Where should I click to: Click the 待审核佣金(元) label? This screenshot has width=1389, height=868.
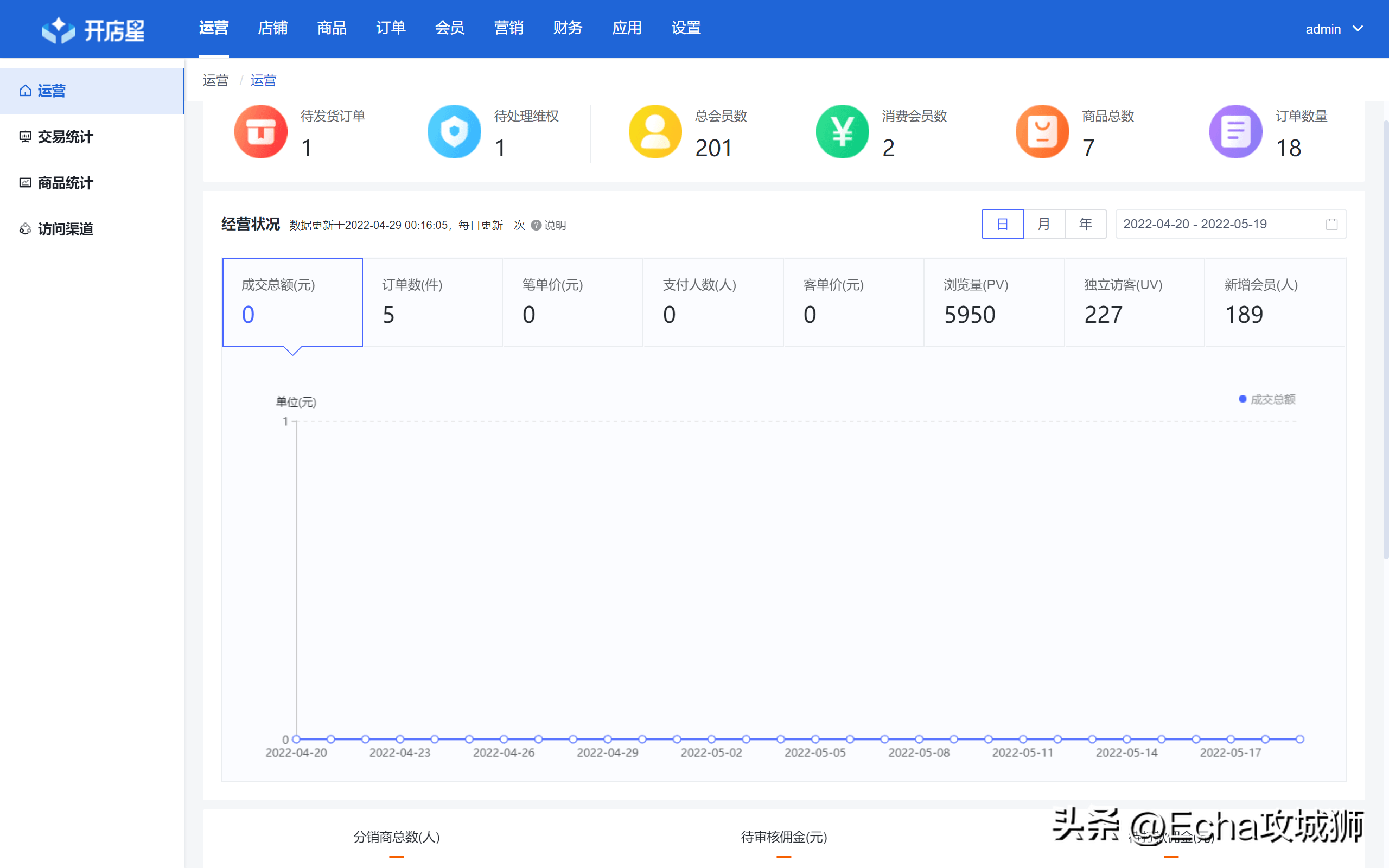click(x=784, y=837)
